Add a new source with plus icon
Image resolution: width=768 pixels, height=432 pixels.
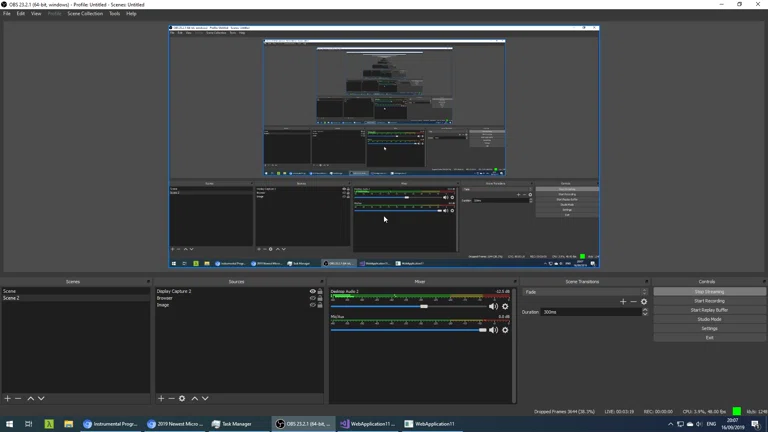[161, 398]
